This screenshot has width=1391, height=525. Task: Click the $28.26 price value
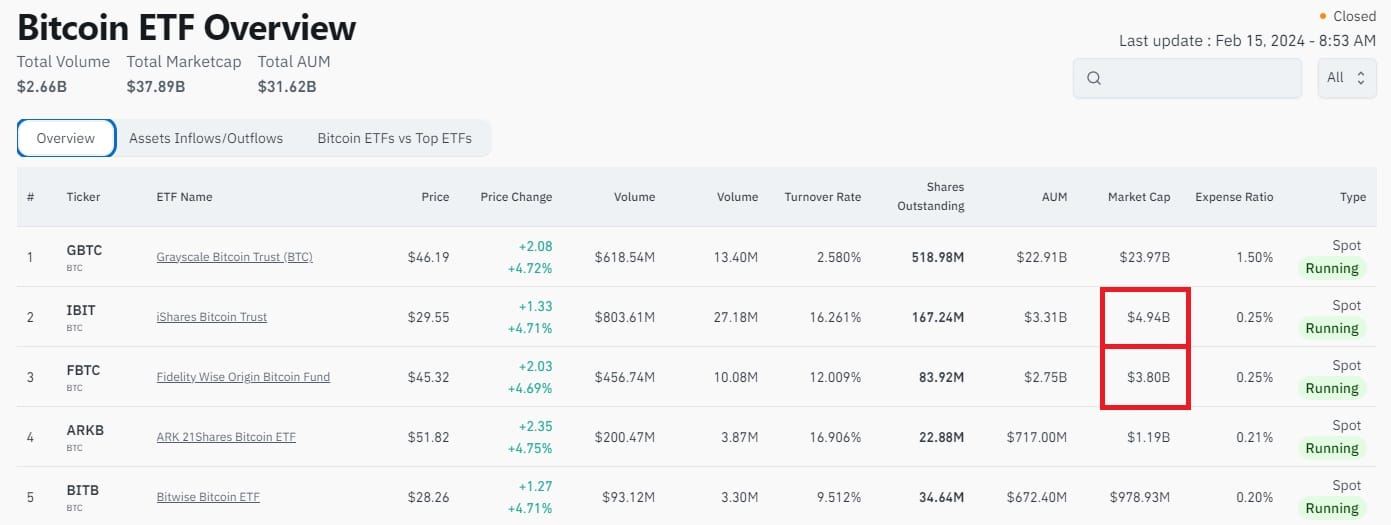(x=429, y=497)
